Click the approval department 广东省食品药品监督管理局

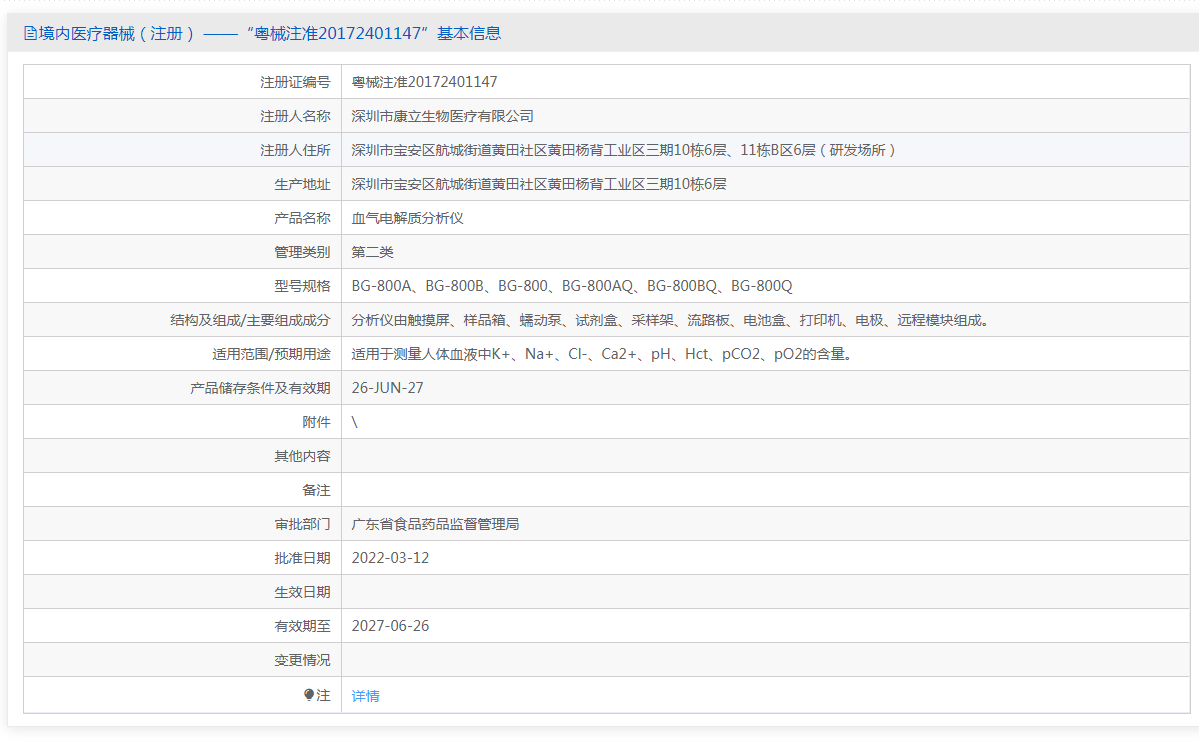coord(435,524)
